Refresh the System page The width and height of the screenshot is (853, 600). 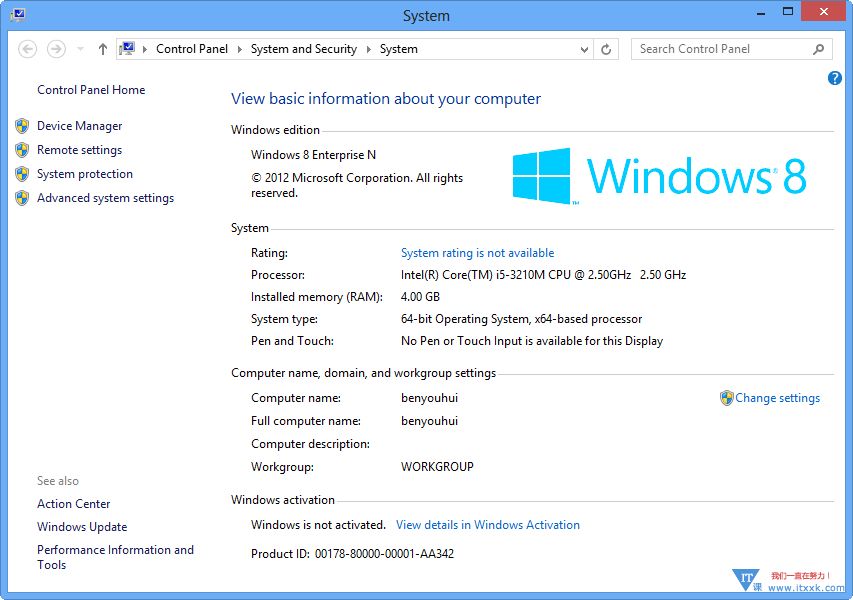point(606,50)
